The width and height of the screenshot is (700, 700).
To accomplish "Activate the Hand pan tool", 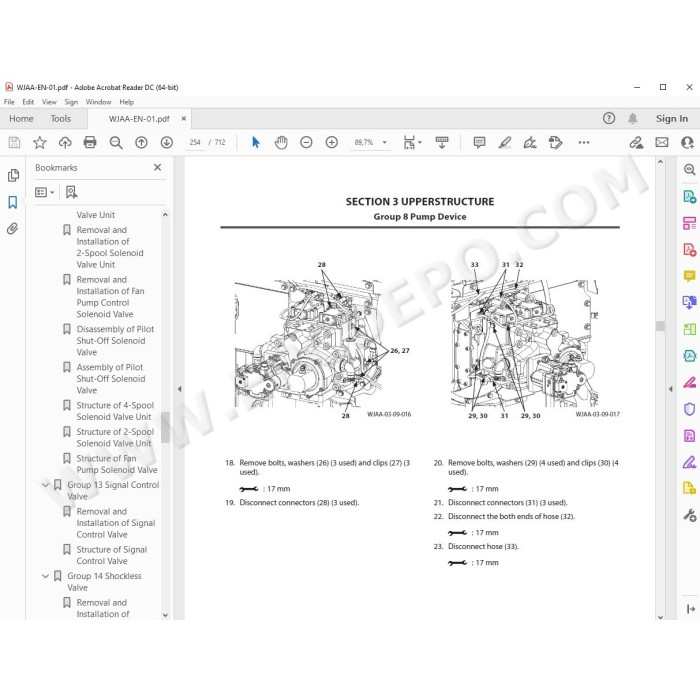I will (x=281, y=142).
